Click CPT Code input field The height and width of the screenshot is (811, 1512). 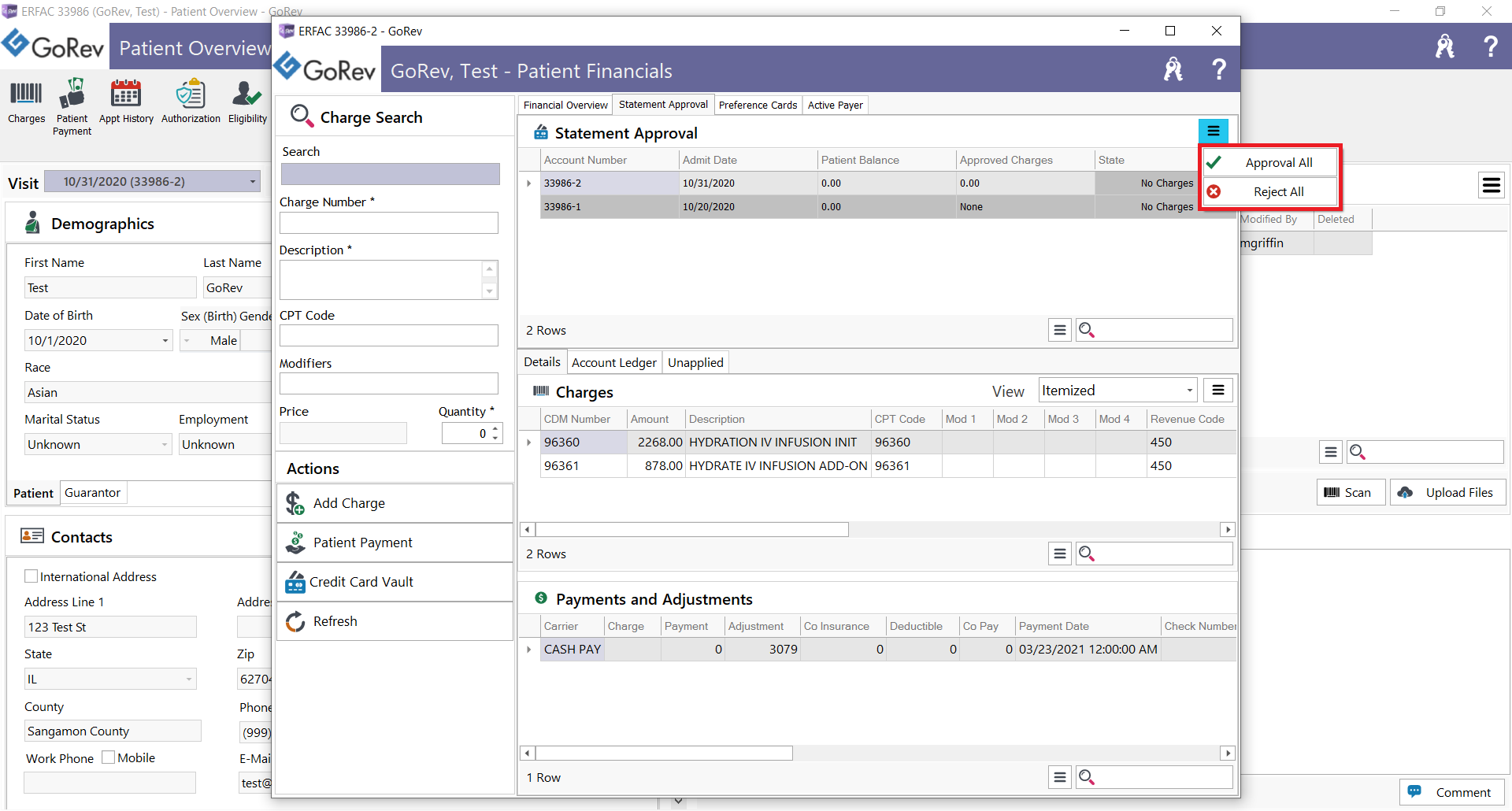389,335
